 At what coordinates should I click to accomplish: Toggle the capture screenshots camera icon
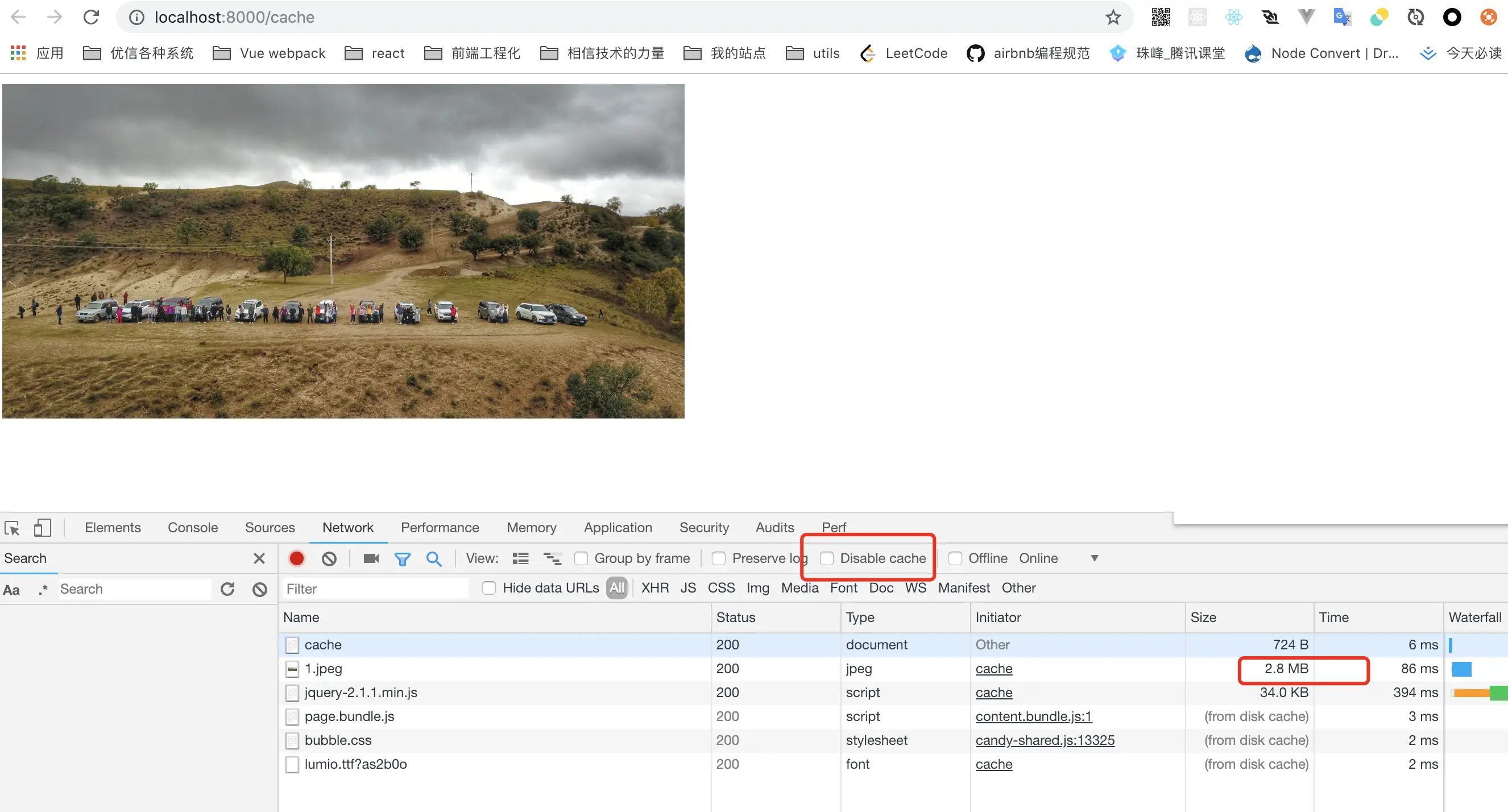tap(371, 558)
